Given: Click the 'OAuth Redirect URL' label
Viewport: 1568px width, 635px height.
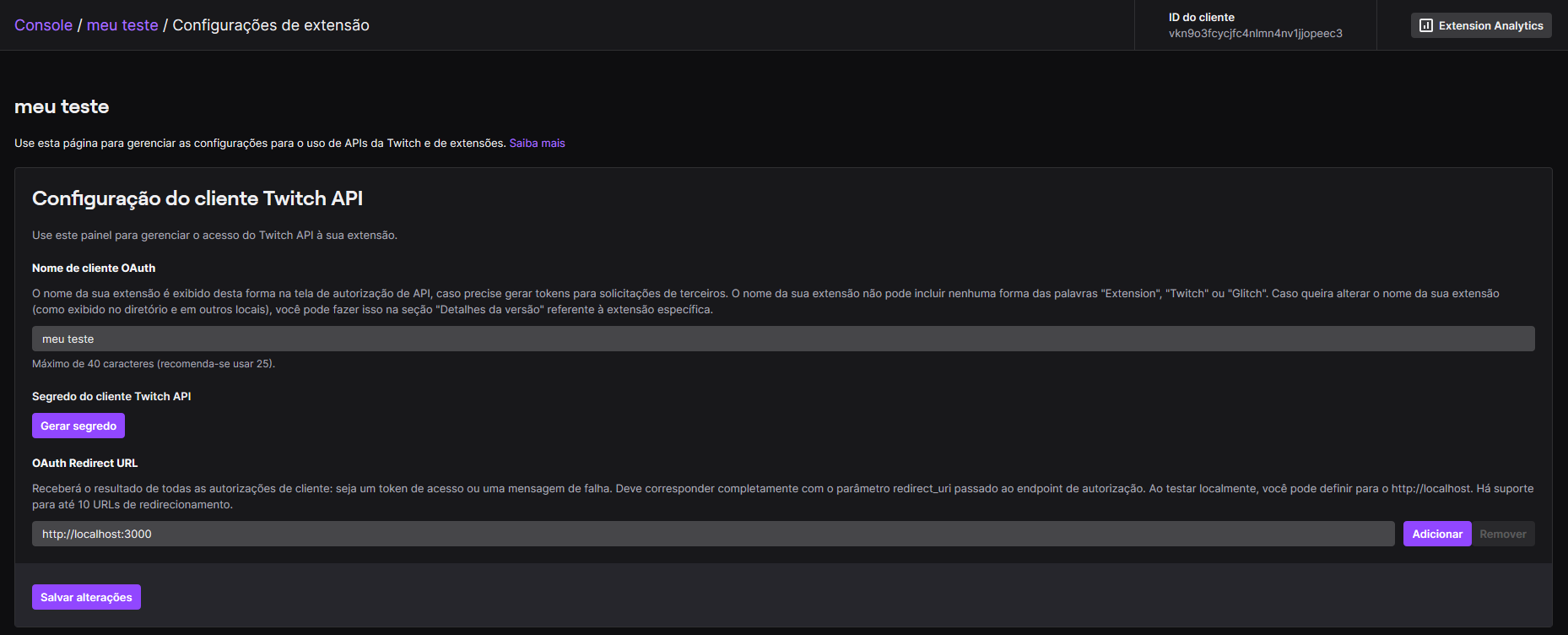Looking at the screenshot, I should [84, 463].
